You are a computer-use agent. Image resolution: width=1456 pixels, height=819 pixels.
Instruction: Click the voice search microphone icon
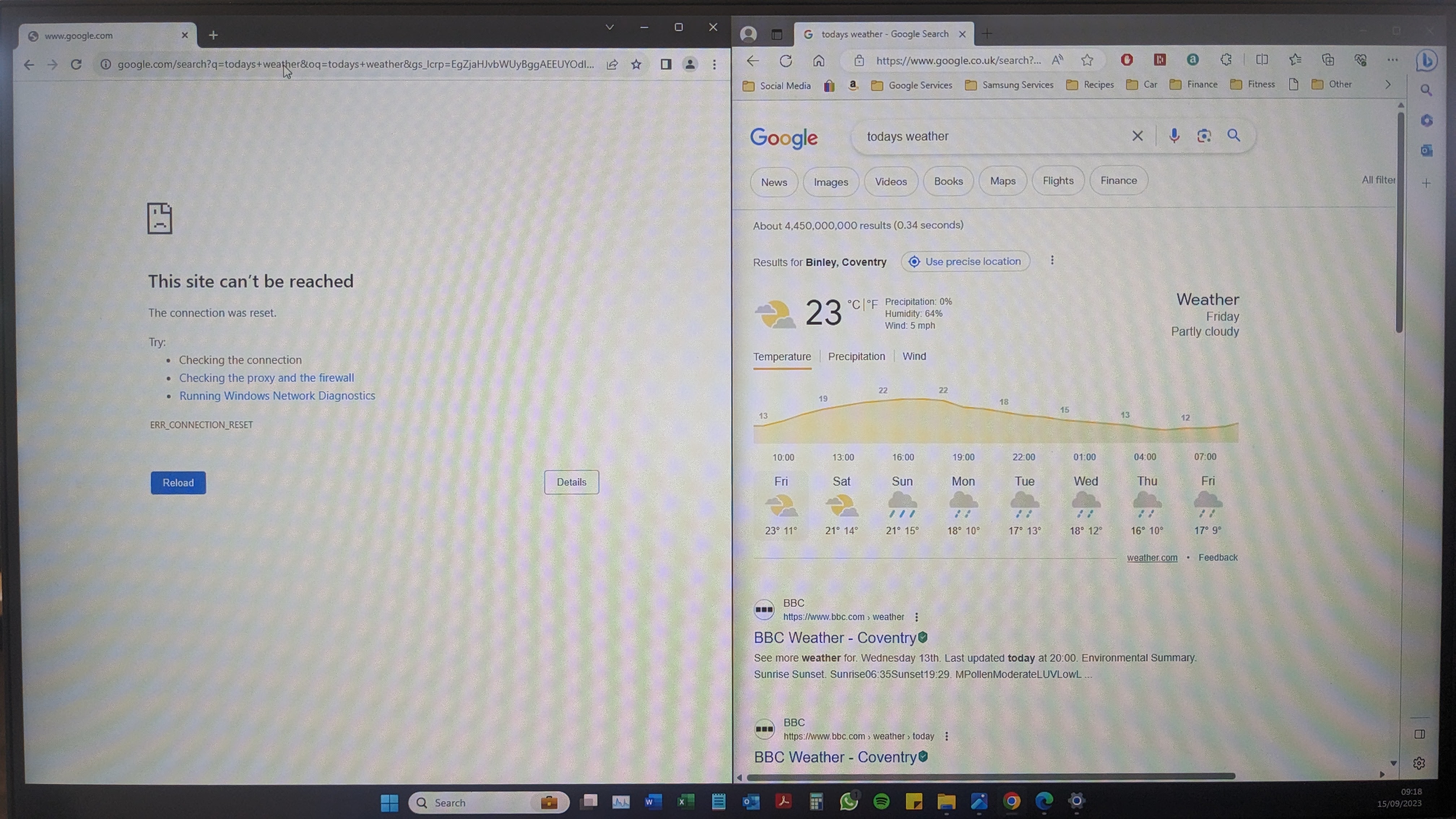(x=1174, y=136)
